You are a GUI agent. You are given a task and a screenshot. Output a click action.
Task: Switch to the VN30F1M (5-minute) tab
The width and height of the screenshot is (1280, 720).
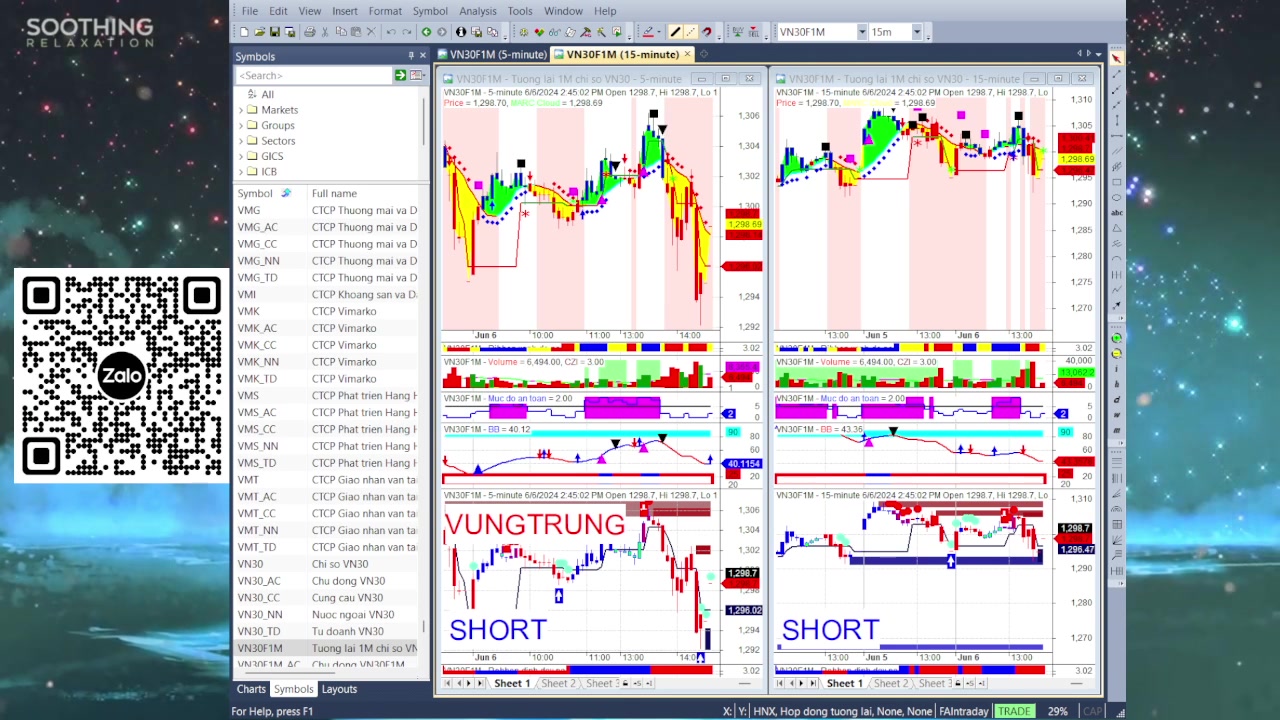(497, 54)
